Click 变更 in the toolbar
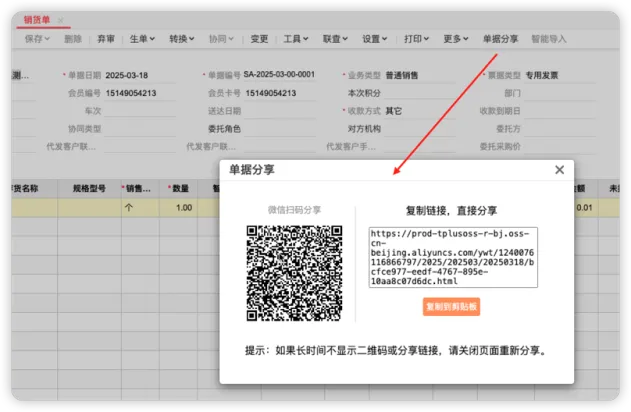 [259, 39]
